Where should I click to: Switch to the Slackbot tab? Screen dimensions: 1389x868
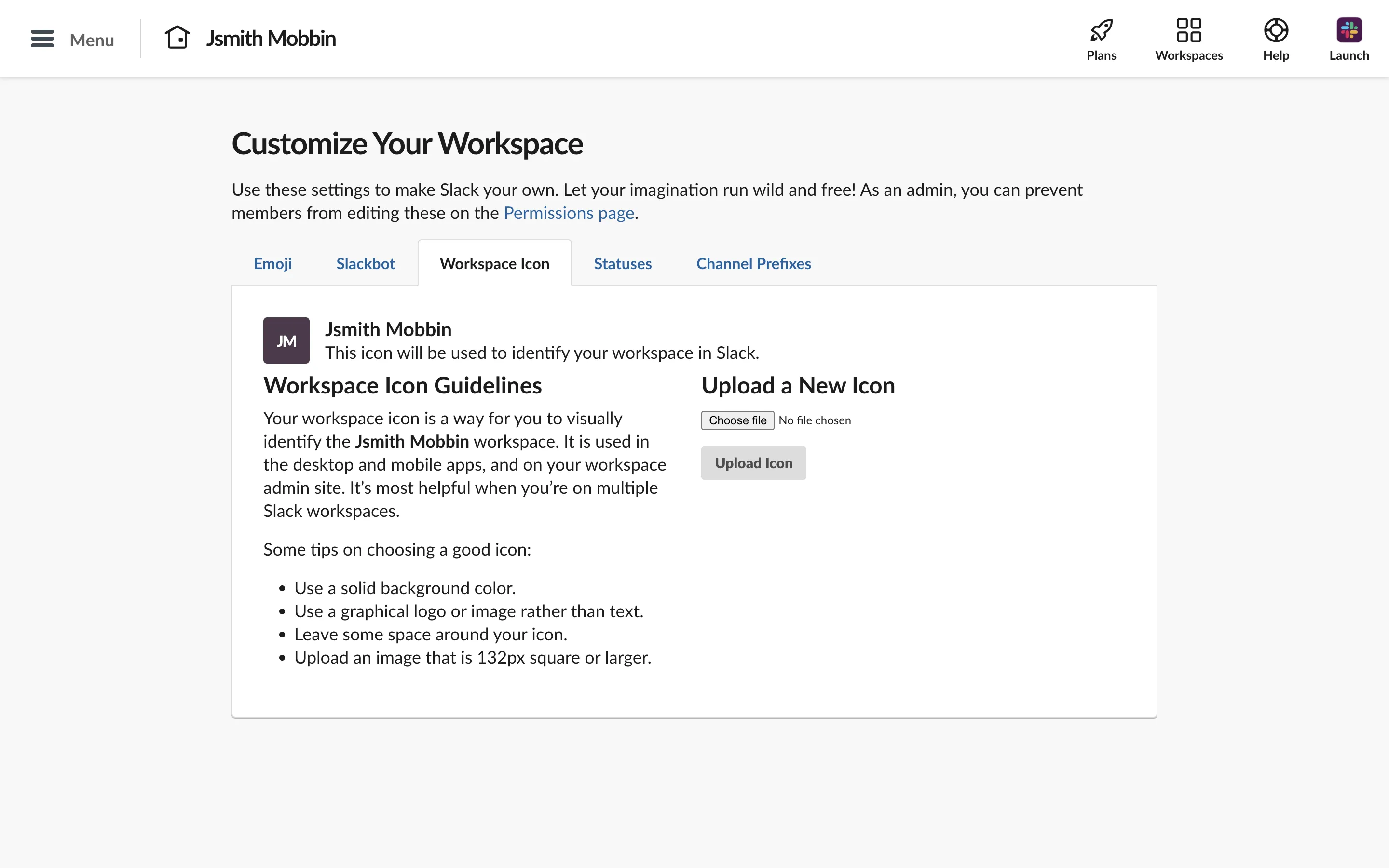(x=365, y=263)
